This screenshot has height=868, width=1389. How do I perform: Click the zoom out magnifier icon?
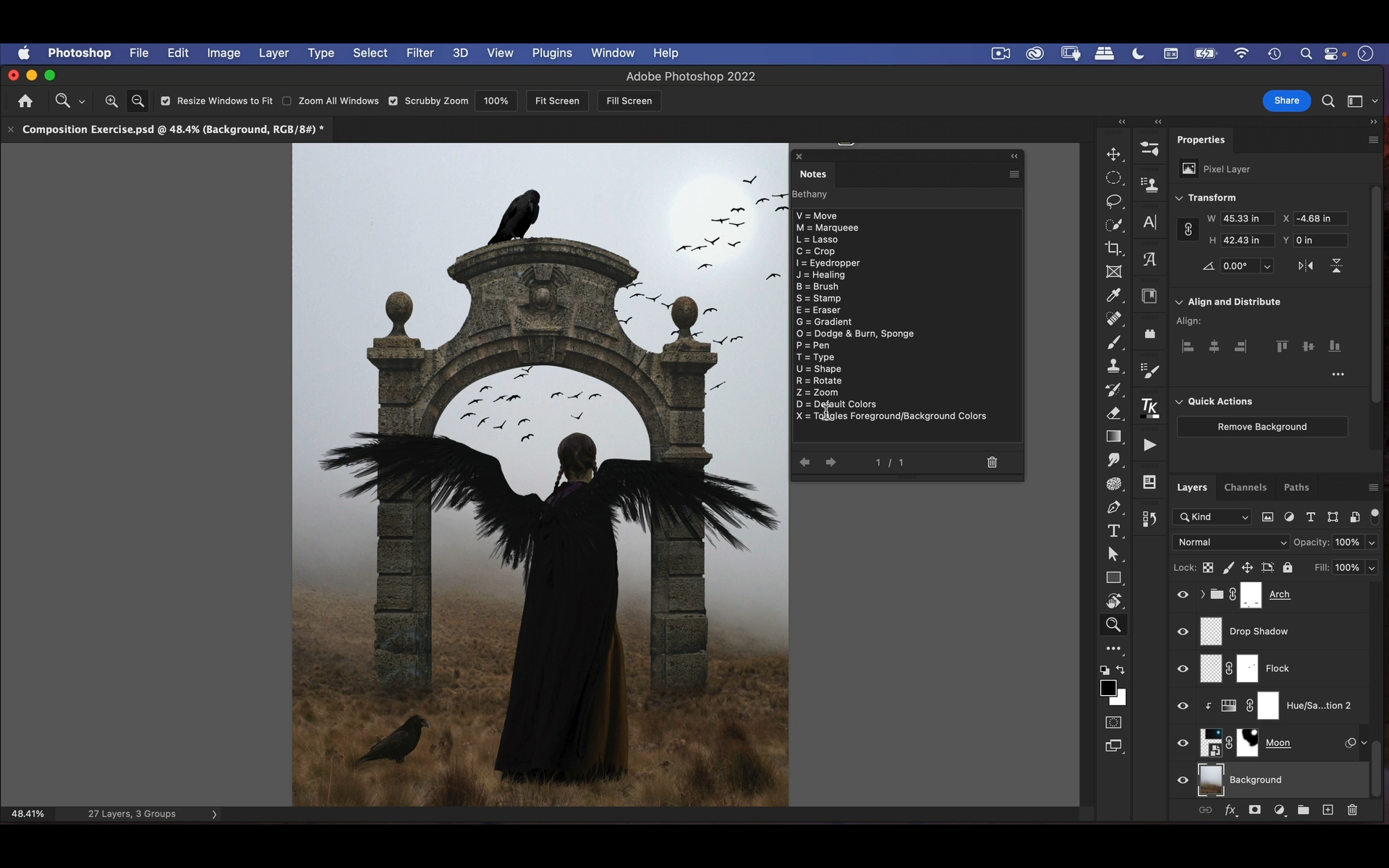(x=137, y=101)
